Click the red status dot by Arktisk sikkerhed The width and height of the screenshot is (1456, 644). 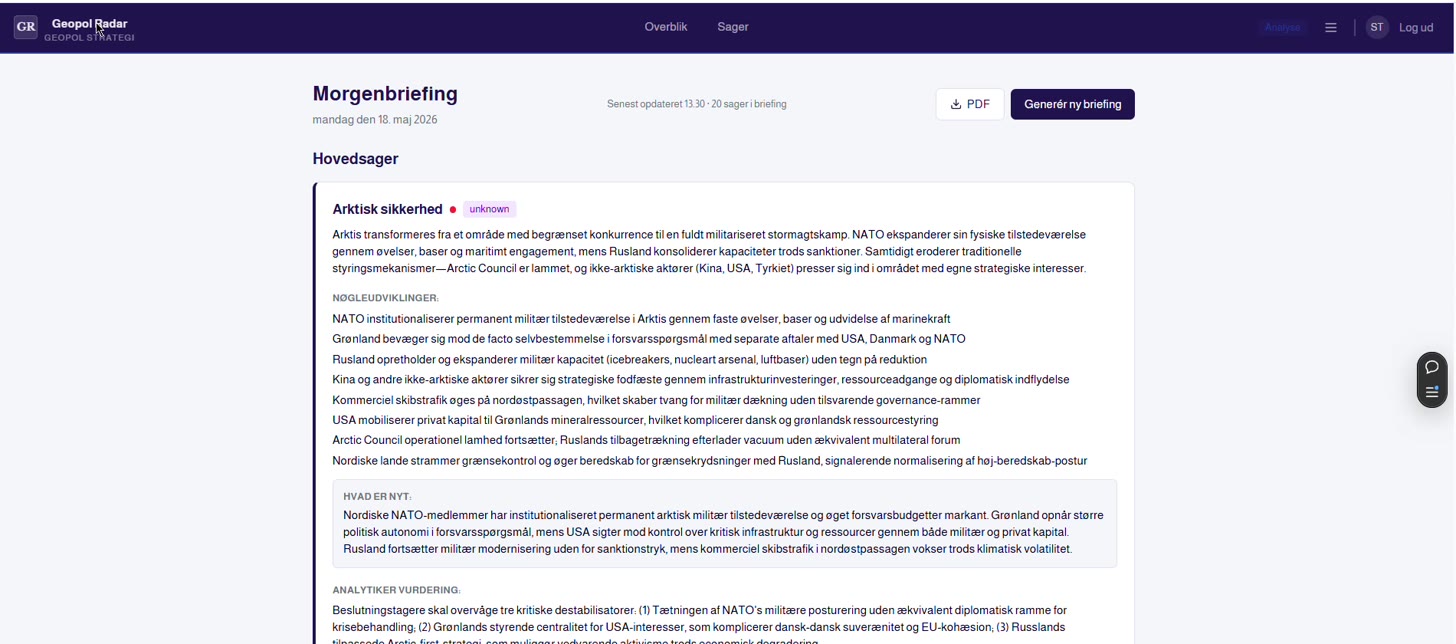point(453,210)
